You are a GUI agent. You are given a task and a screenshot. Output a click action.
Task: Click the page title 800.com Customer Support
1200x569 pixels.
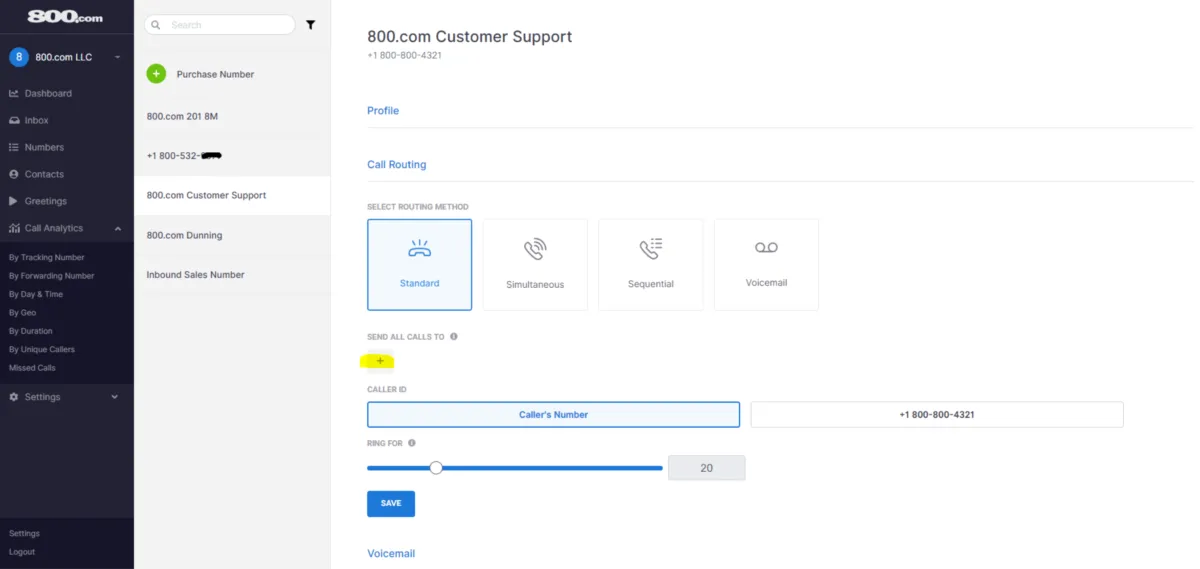470,36
